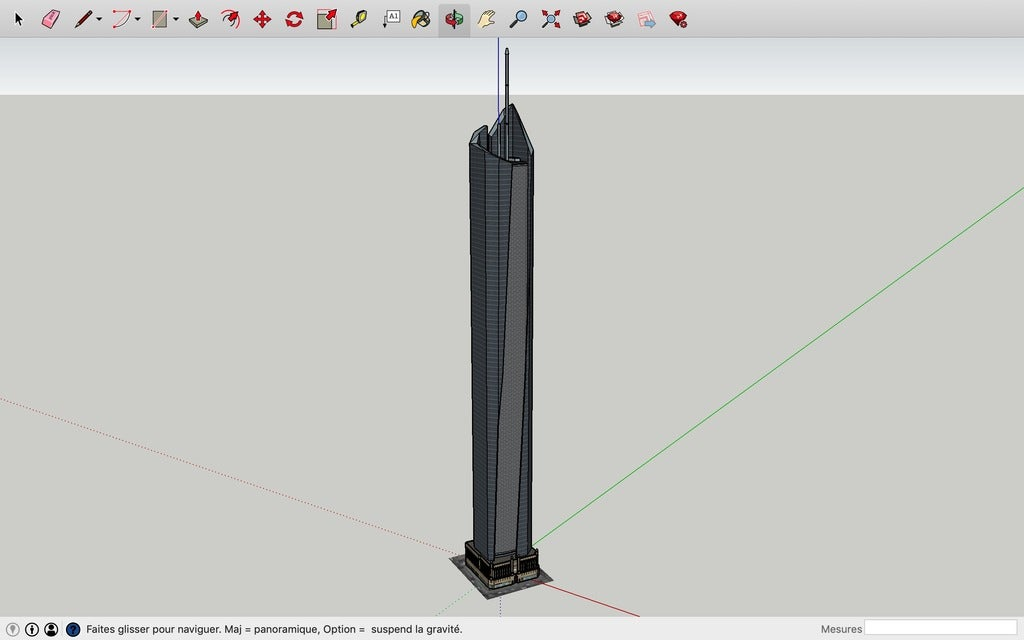Pick the Pencil line tool

tap(84, 19)
